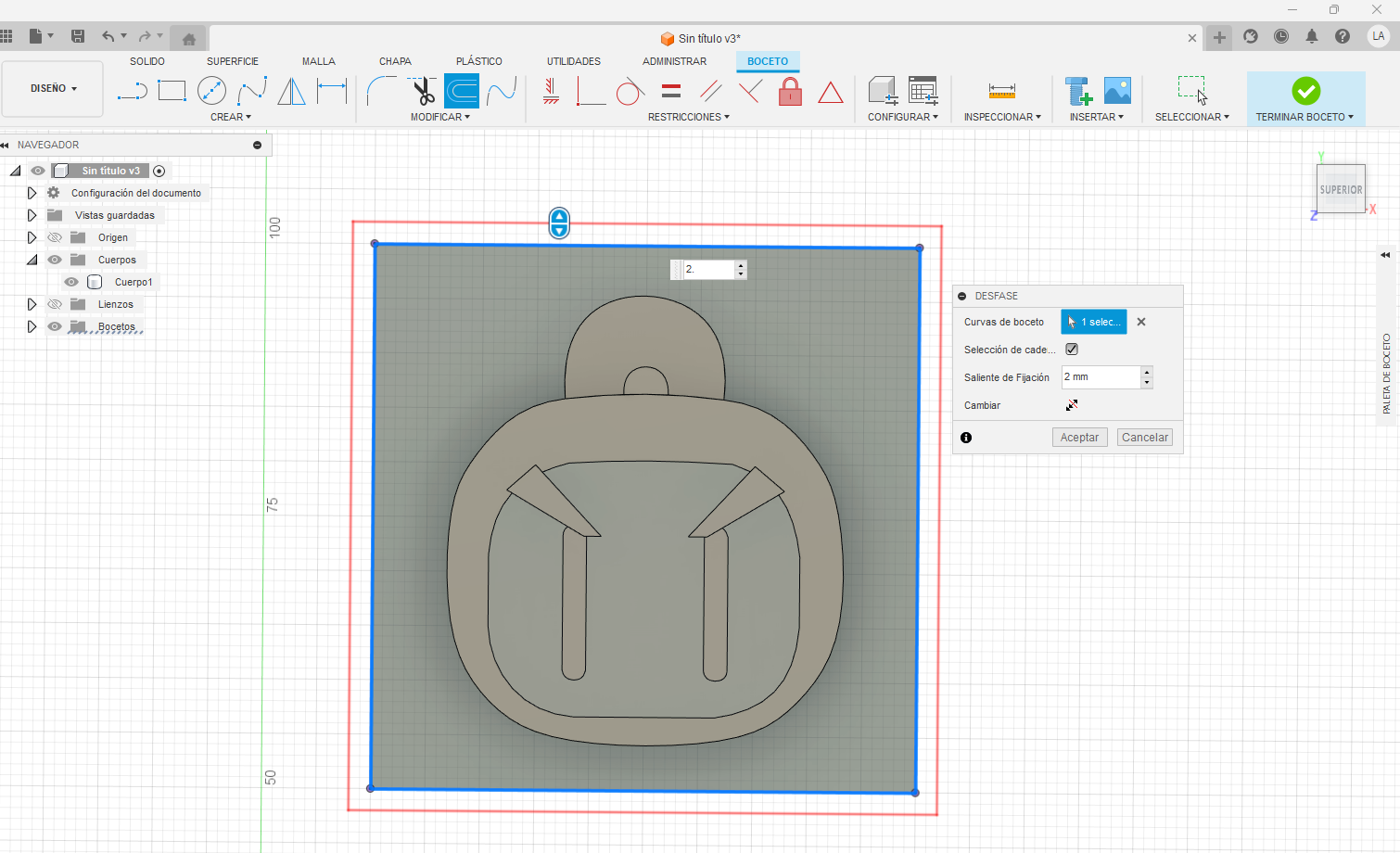The height and width of the screenshot is (853, 1400).
Task: Apply Midpoint triangle constraint
Action: [x=831, y=92]
